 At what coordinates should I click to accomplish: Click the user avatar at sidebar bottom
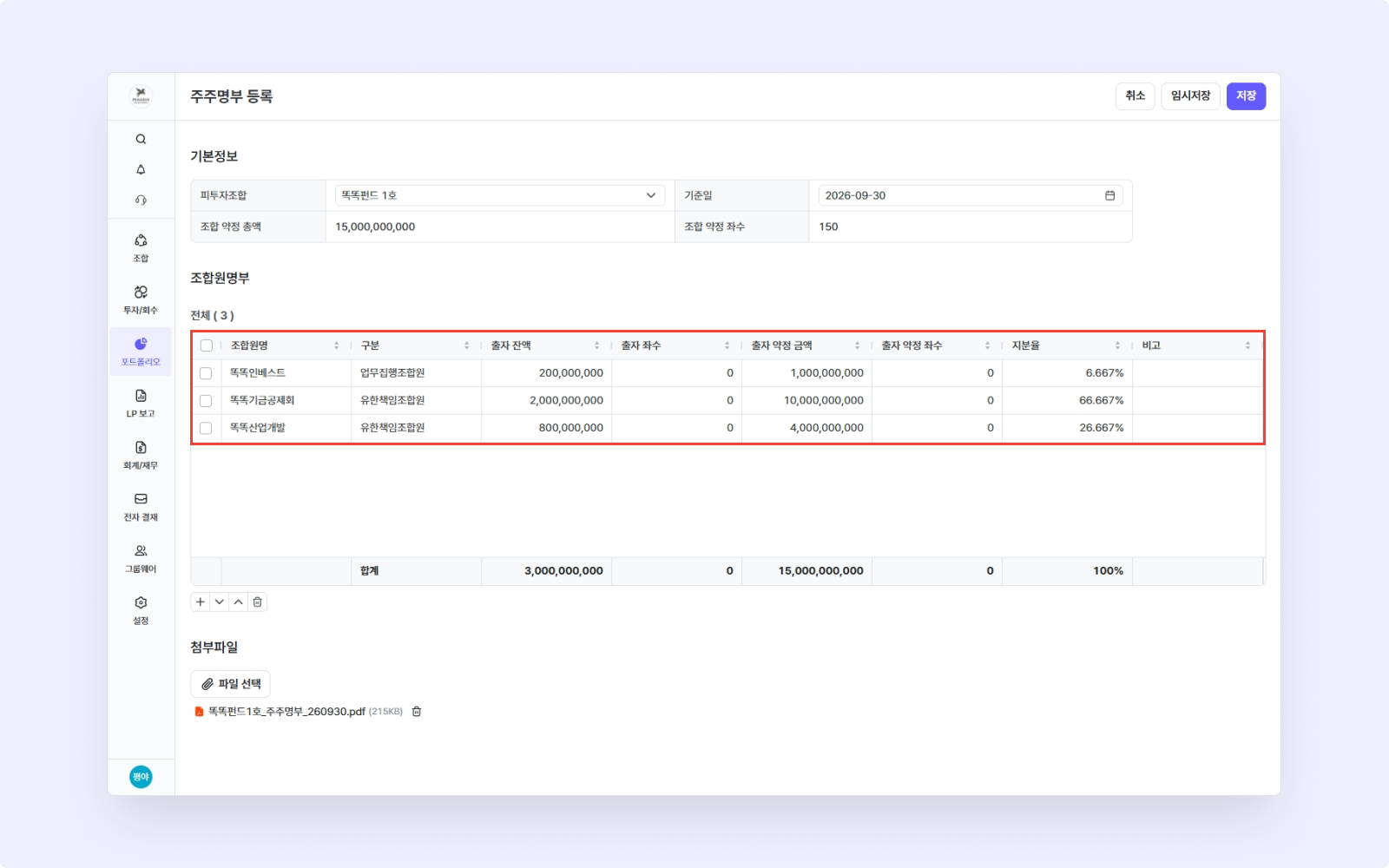pos(141,777)
